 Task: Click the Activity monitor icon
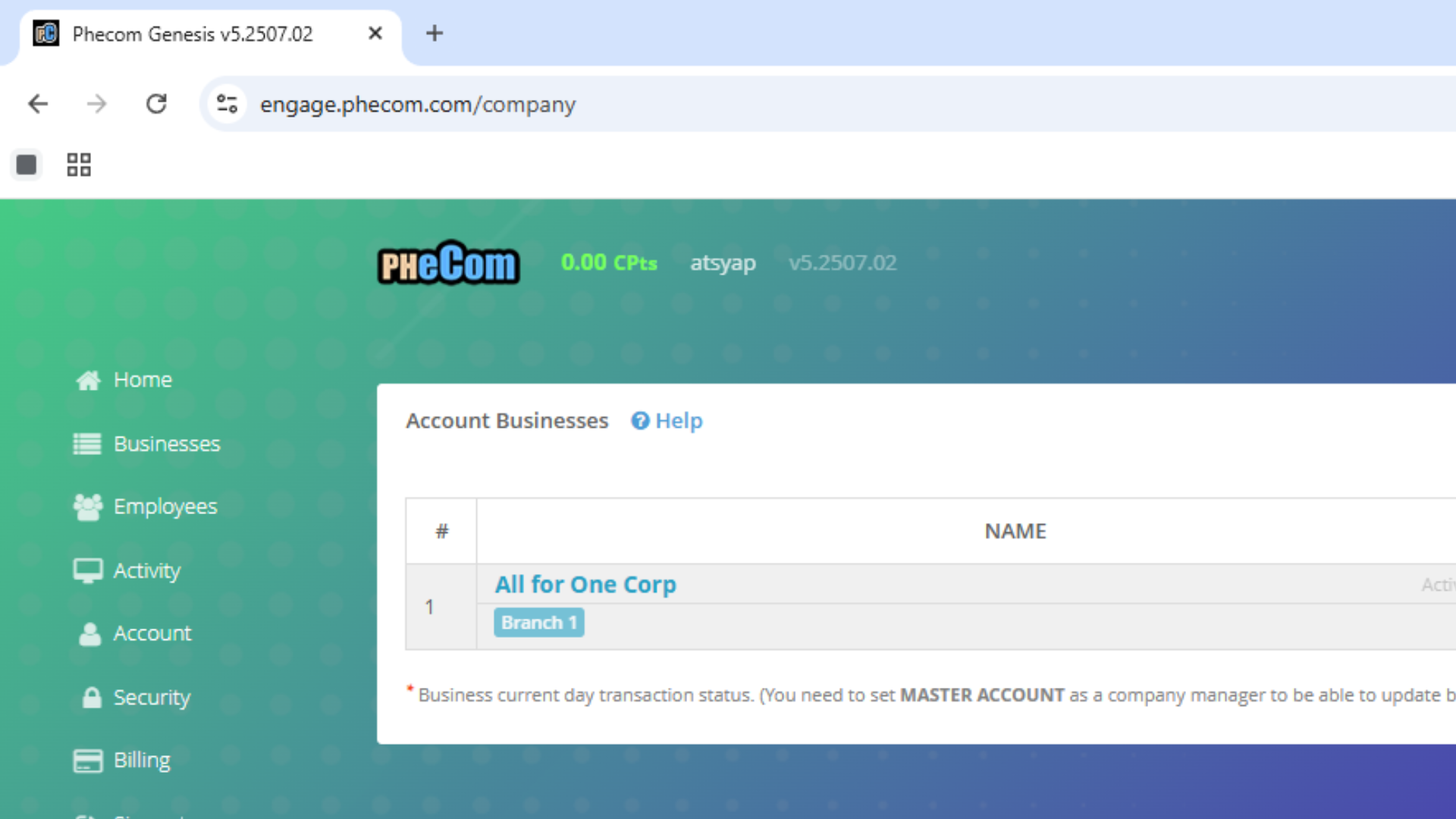[88, 570]
